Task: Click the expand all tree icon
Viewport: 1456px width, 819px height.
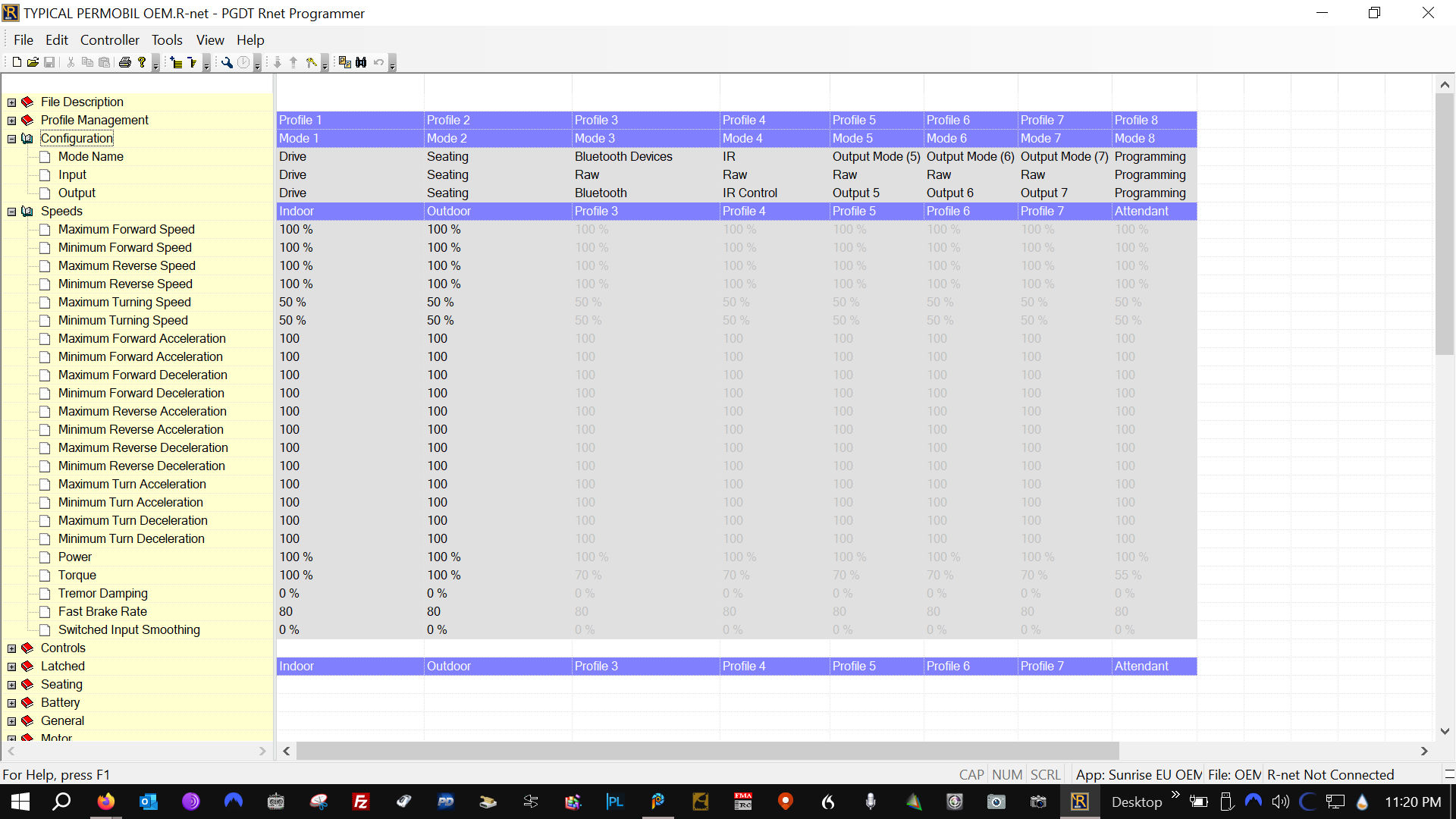Action: [176, 62]
